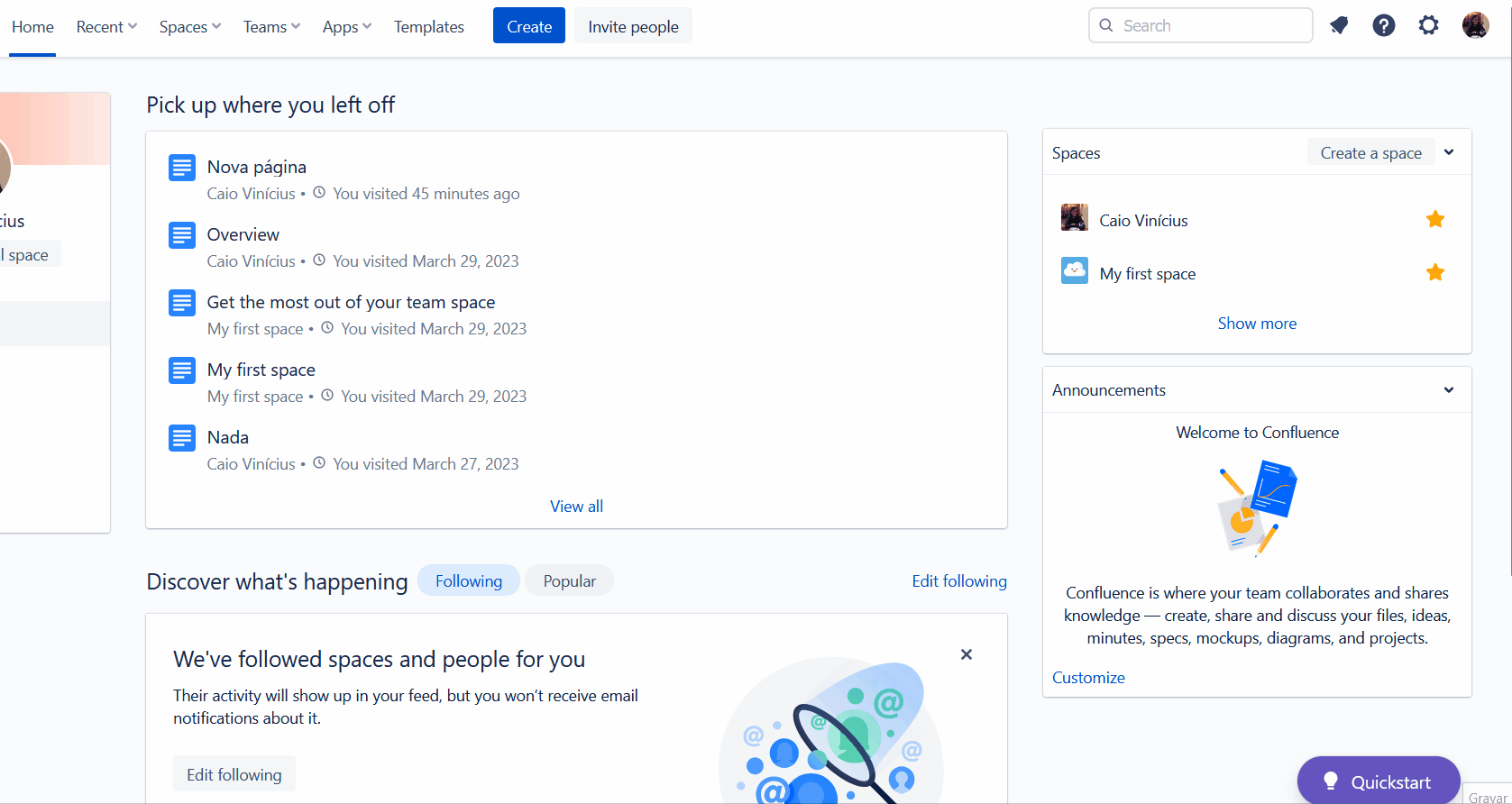
Task: Open Caio Vinícius space in Spaces panel
Action: pyautogui.click(x=1143, y=221)
